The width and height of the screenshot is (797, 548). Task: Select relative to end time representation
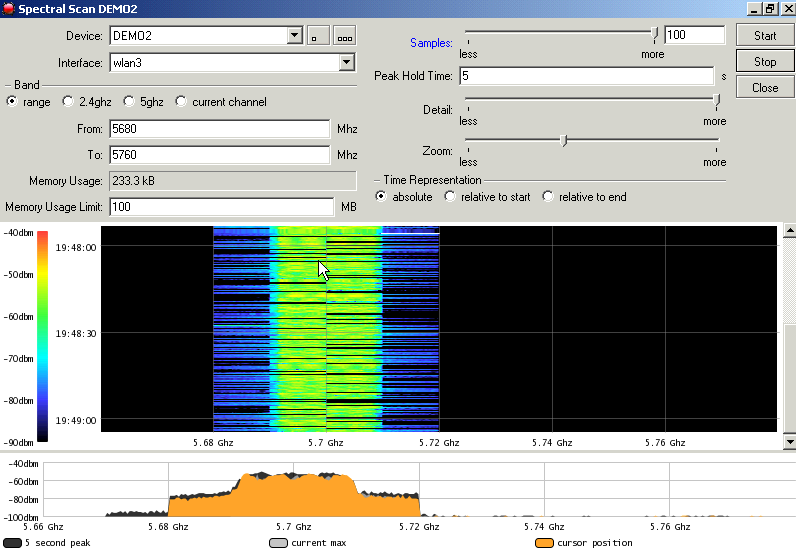548,197
